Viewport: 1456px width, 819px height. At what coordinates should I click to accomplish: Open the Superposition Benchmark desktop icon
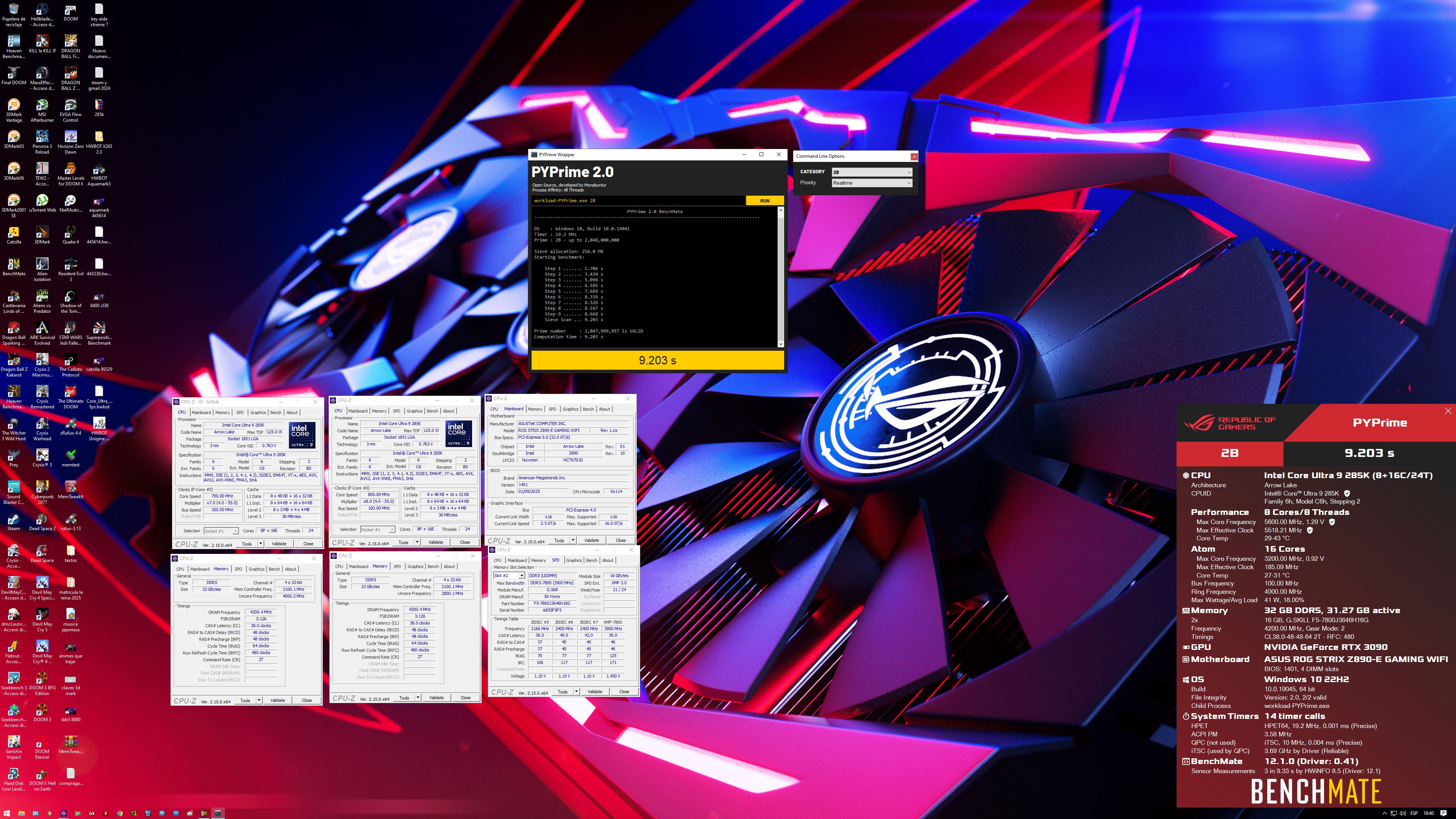point(99,334)
